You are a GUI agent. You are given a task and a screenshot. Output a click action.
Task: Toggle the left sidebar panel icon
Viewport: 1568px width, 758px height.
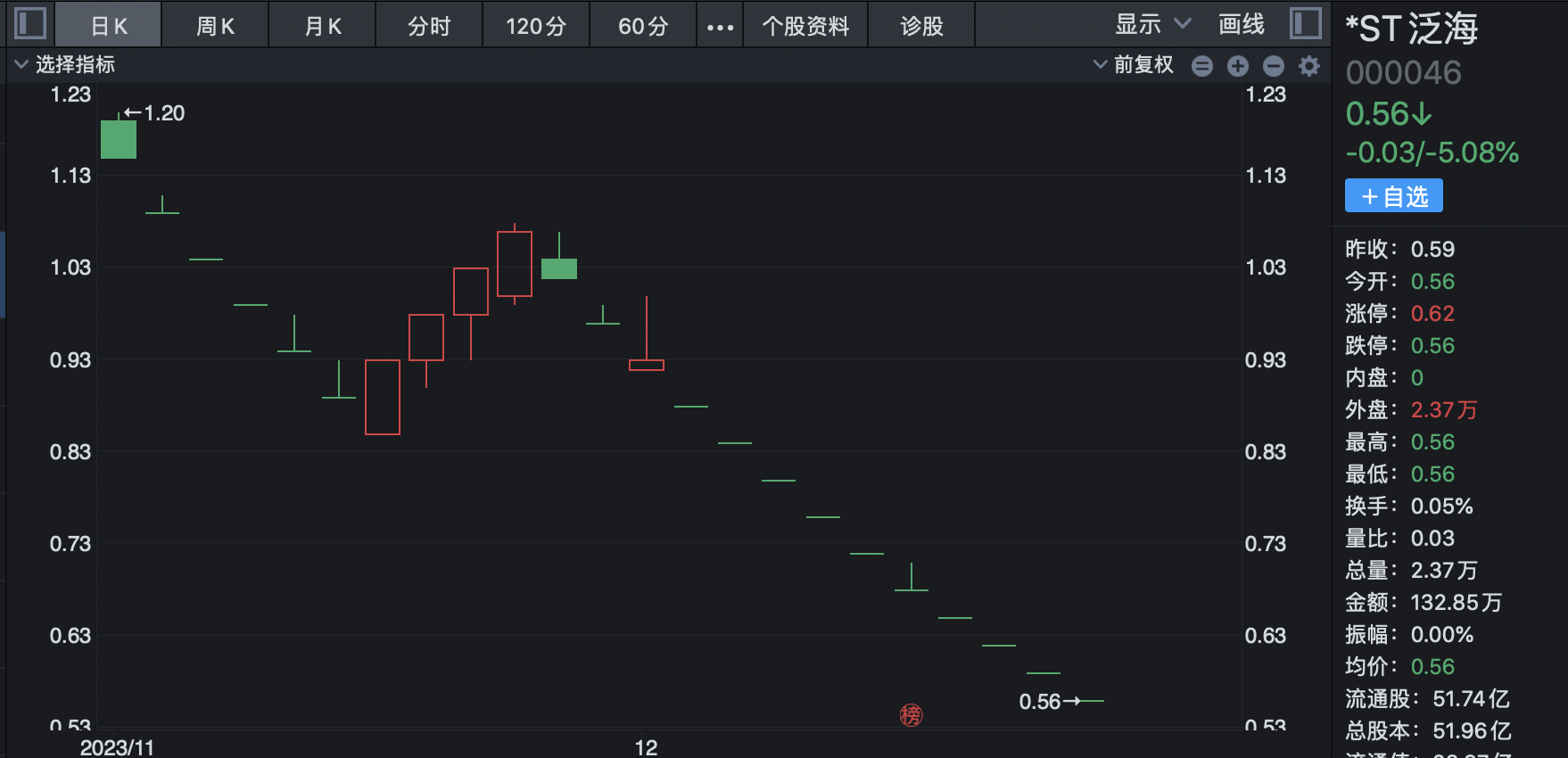pyautogui.click(x=30, y=23)
